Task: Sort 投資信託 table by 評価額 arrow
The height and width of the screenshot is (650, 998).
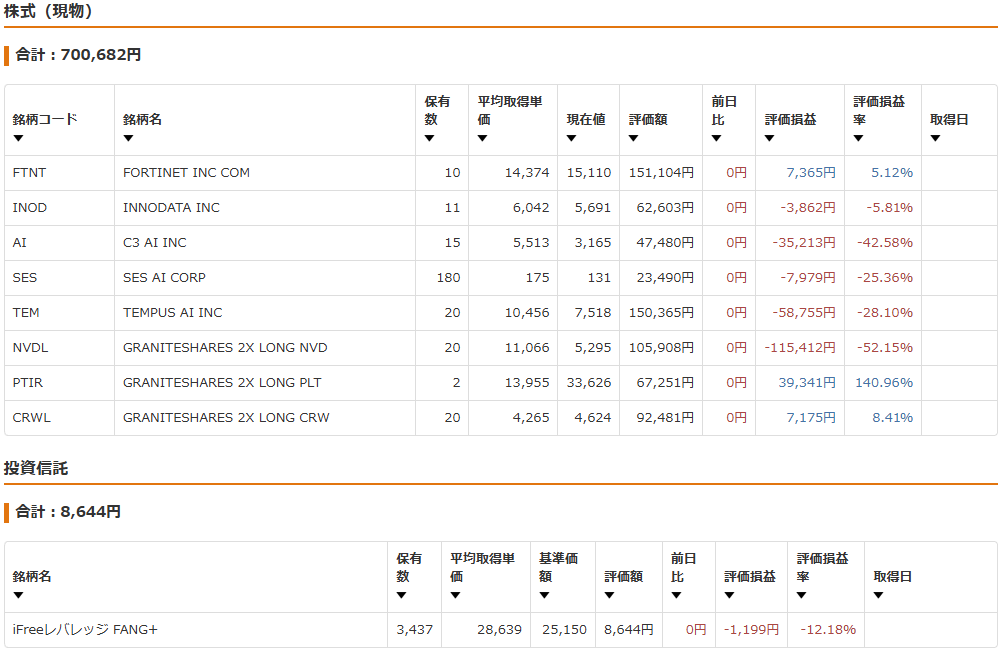Action: pyautogui.click(x=609, y=595)
